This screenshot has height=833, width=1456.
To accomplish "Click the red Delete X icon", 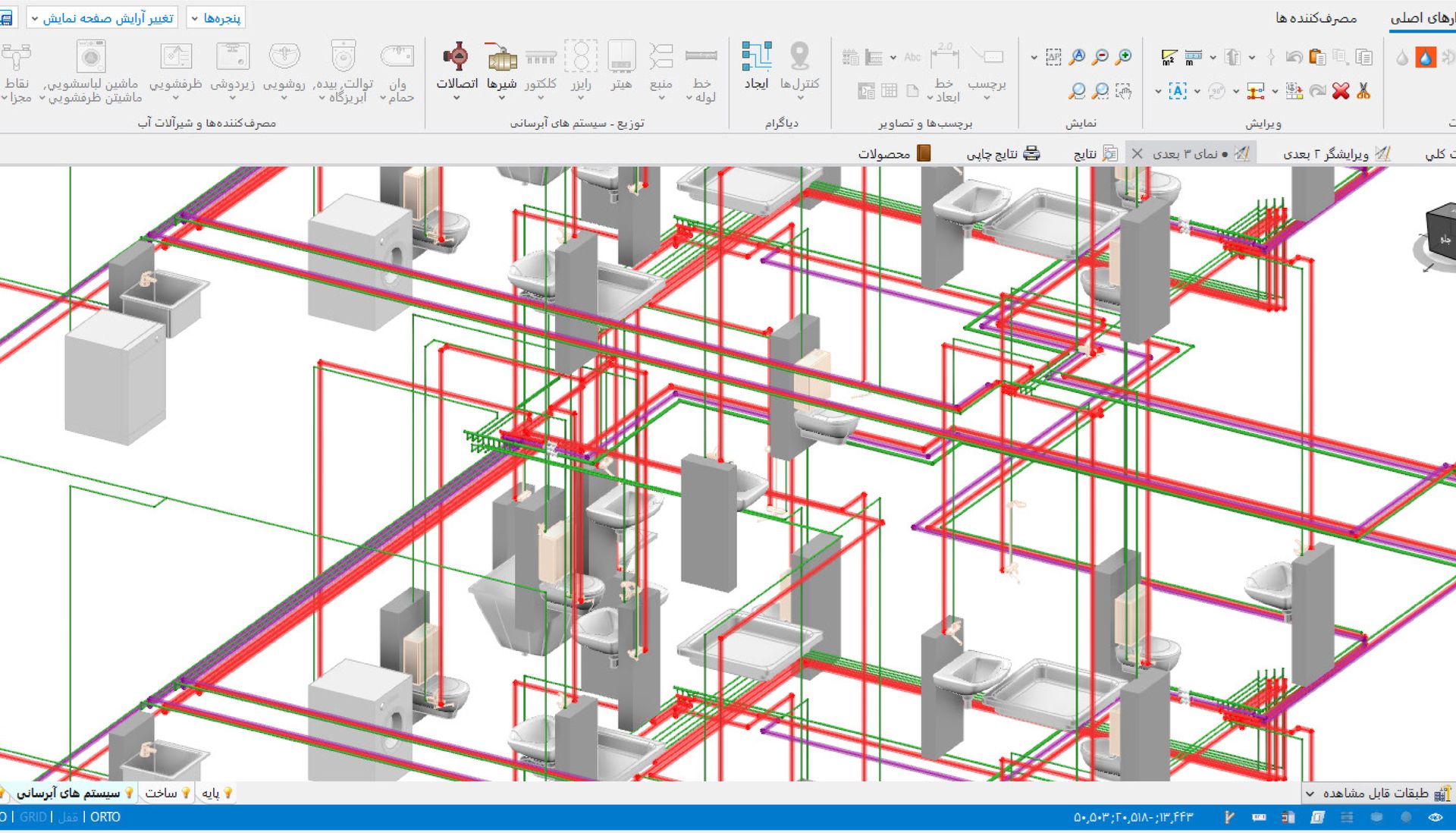I will pyautogui.click(x=1341, y=92).
